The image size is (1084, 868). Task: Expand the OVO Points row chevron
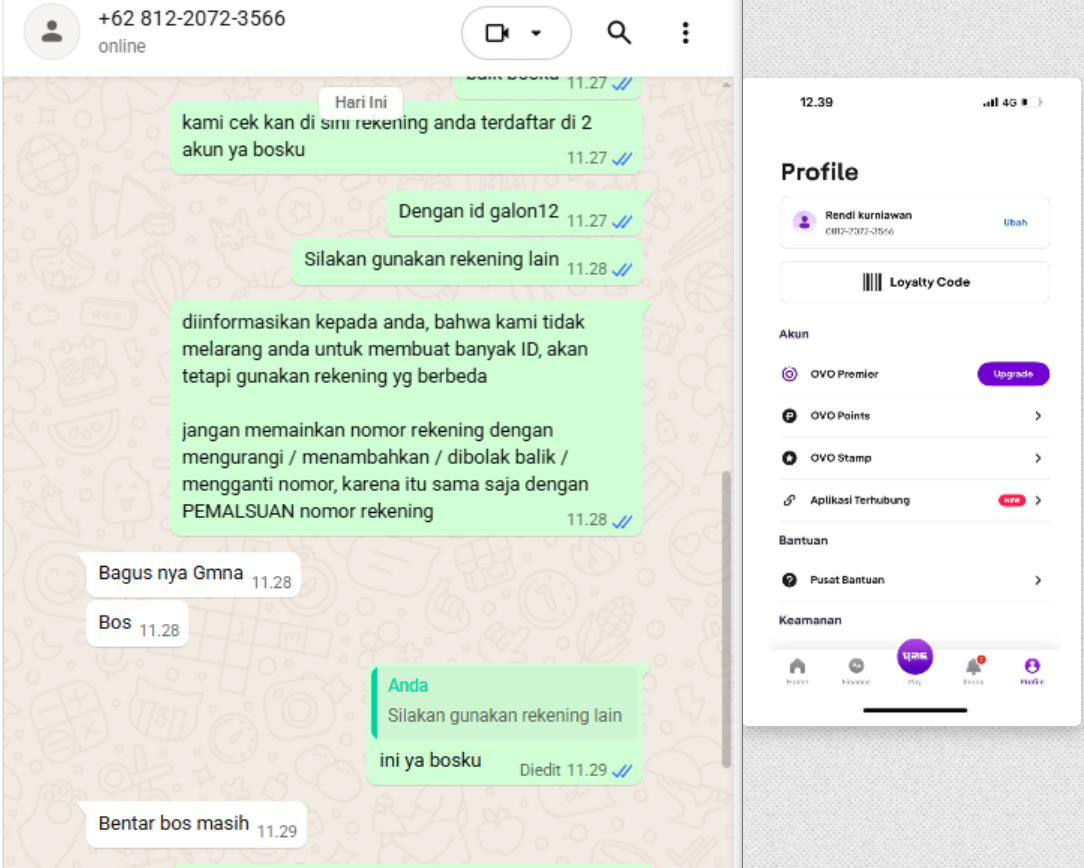click(x=1038, y=415)
